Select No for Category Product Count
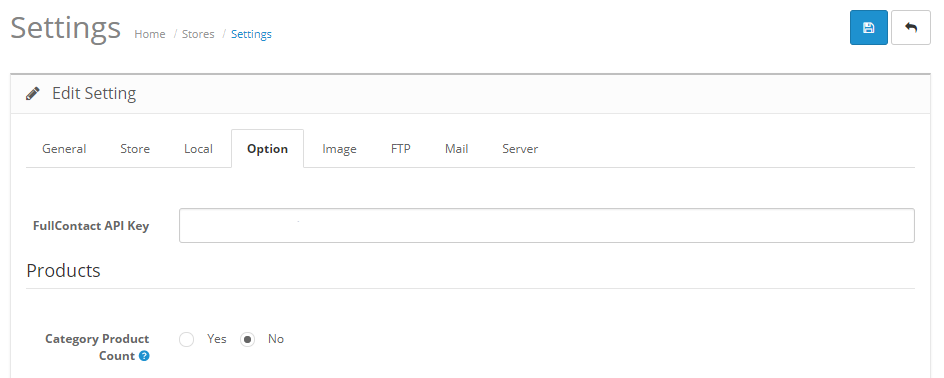 click(247, 339)
